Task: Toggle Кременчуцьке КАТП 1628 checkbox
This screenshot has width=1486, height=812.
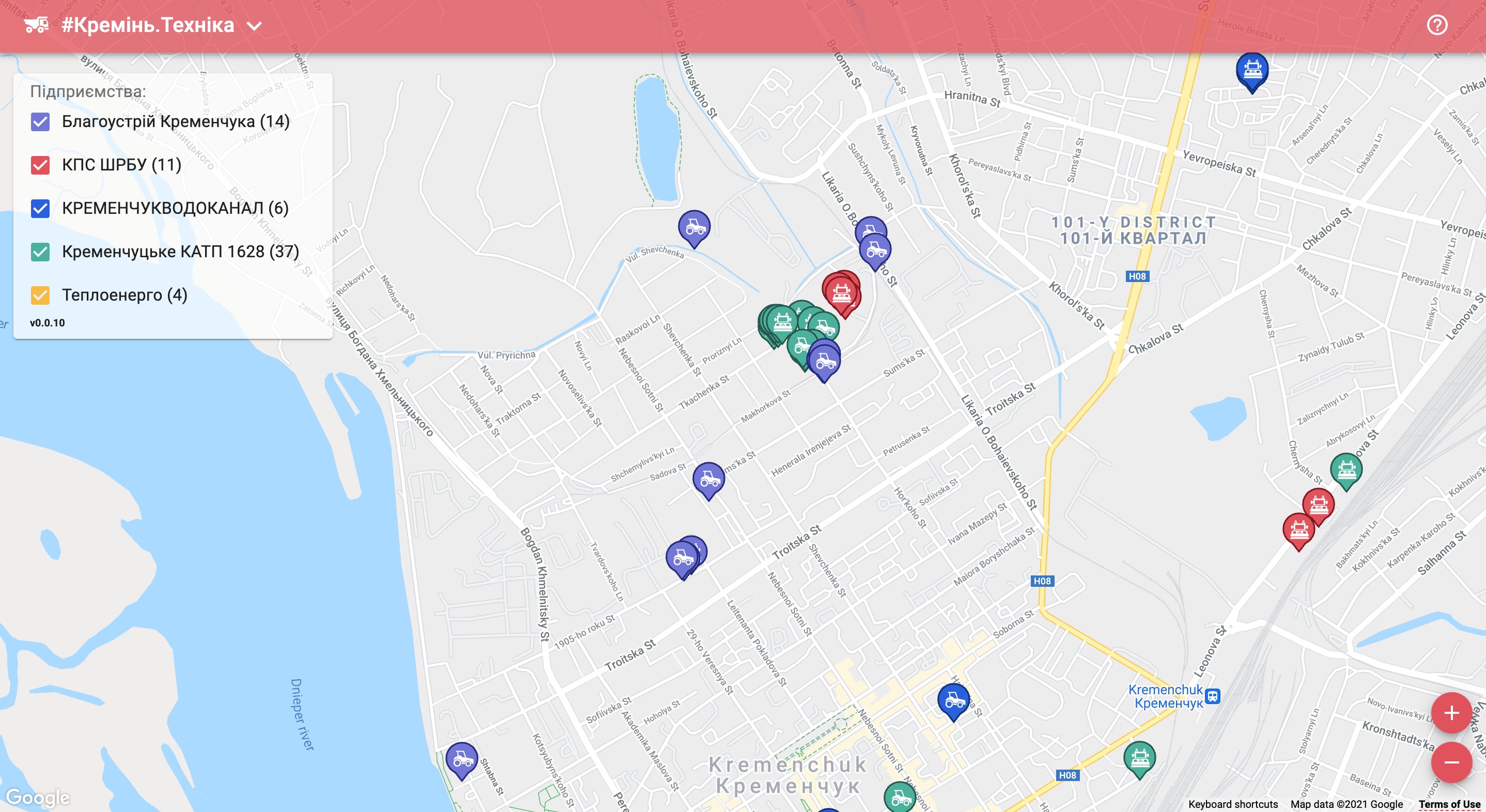Action: tap(40, 252)
